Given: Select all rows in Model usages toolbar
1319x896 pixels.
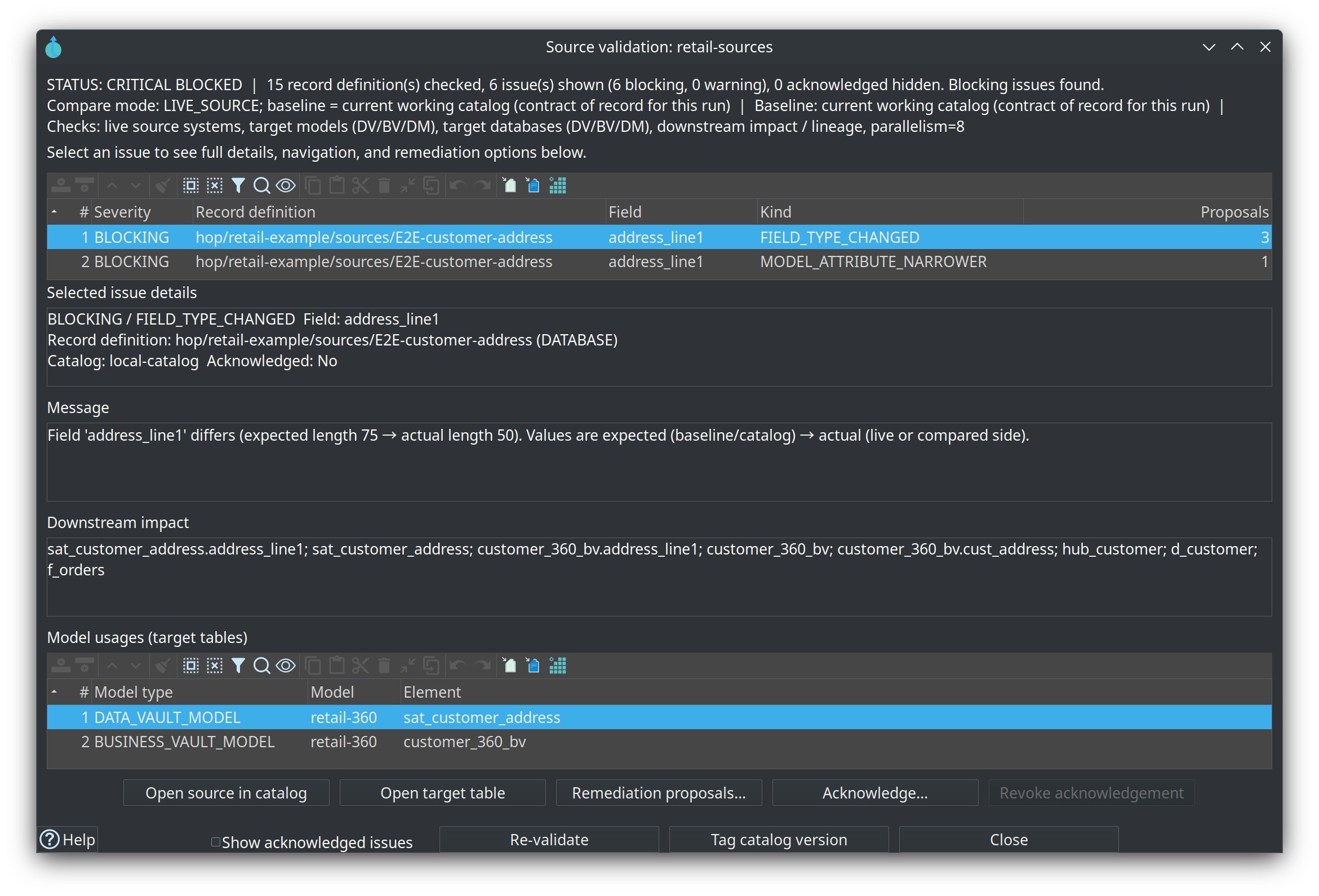Looking at the screenshot, I should tap(190, 666).
